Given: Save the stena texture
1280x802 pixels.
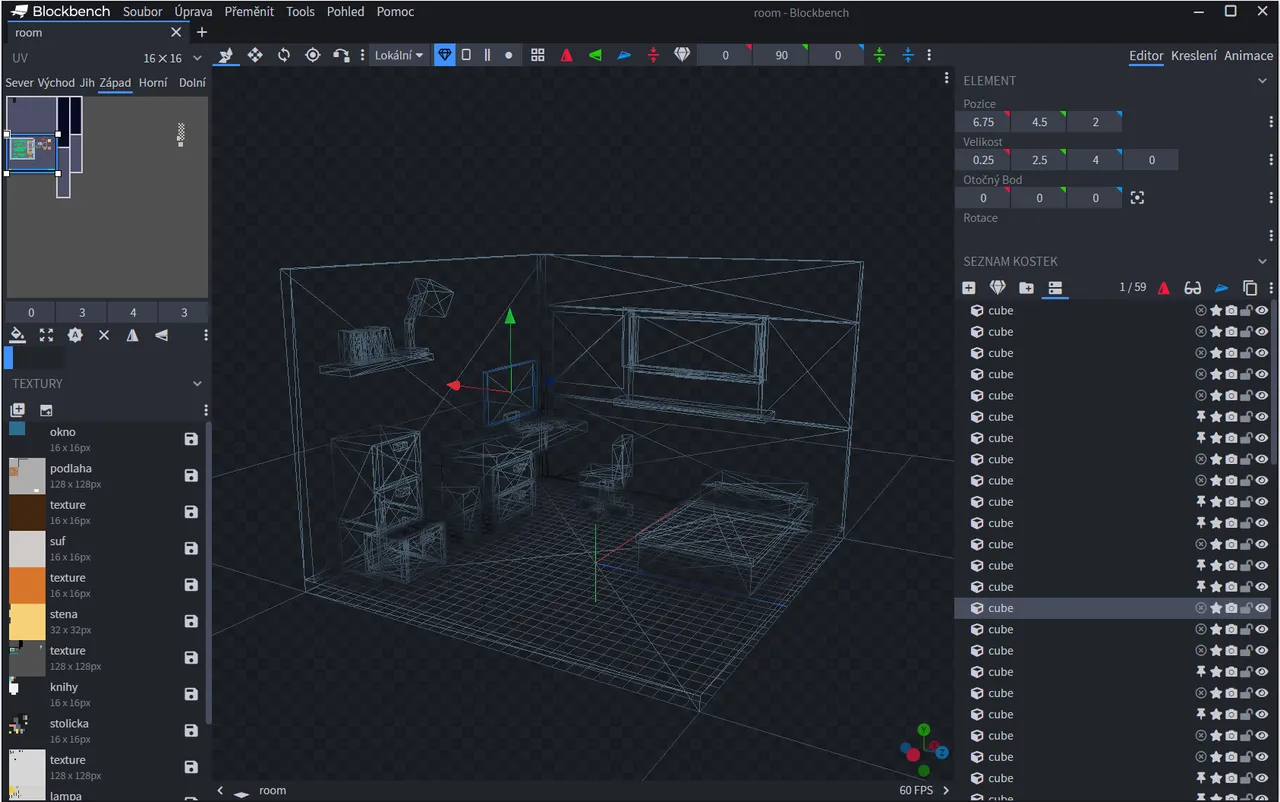Looking at the screenshot, I should (x=191, y=621).
